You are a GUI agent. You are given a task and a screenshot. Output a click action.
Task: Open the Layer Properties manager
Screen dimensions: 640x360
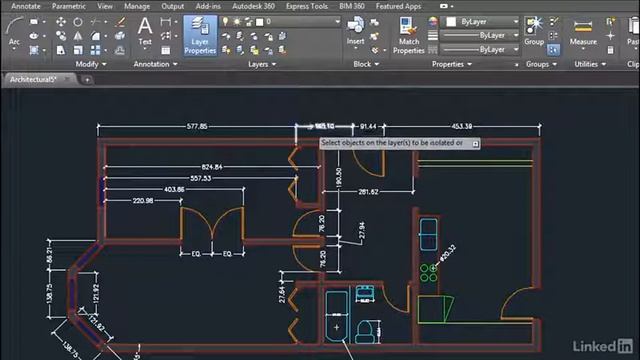200,36
